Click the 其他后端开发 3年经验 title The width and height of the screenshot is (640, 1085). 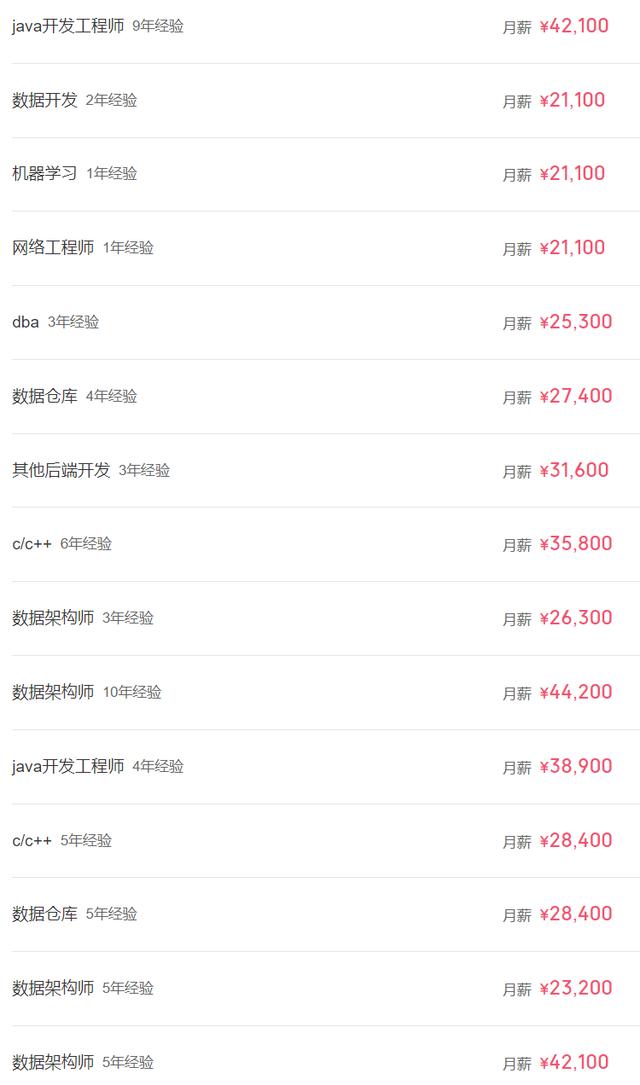[x=61, y=470]
